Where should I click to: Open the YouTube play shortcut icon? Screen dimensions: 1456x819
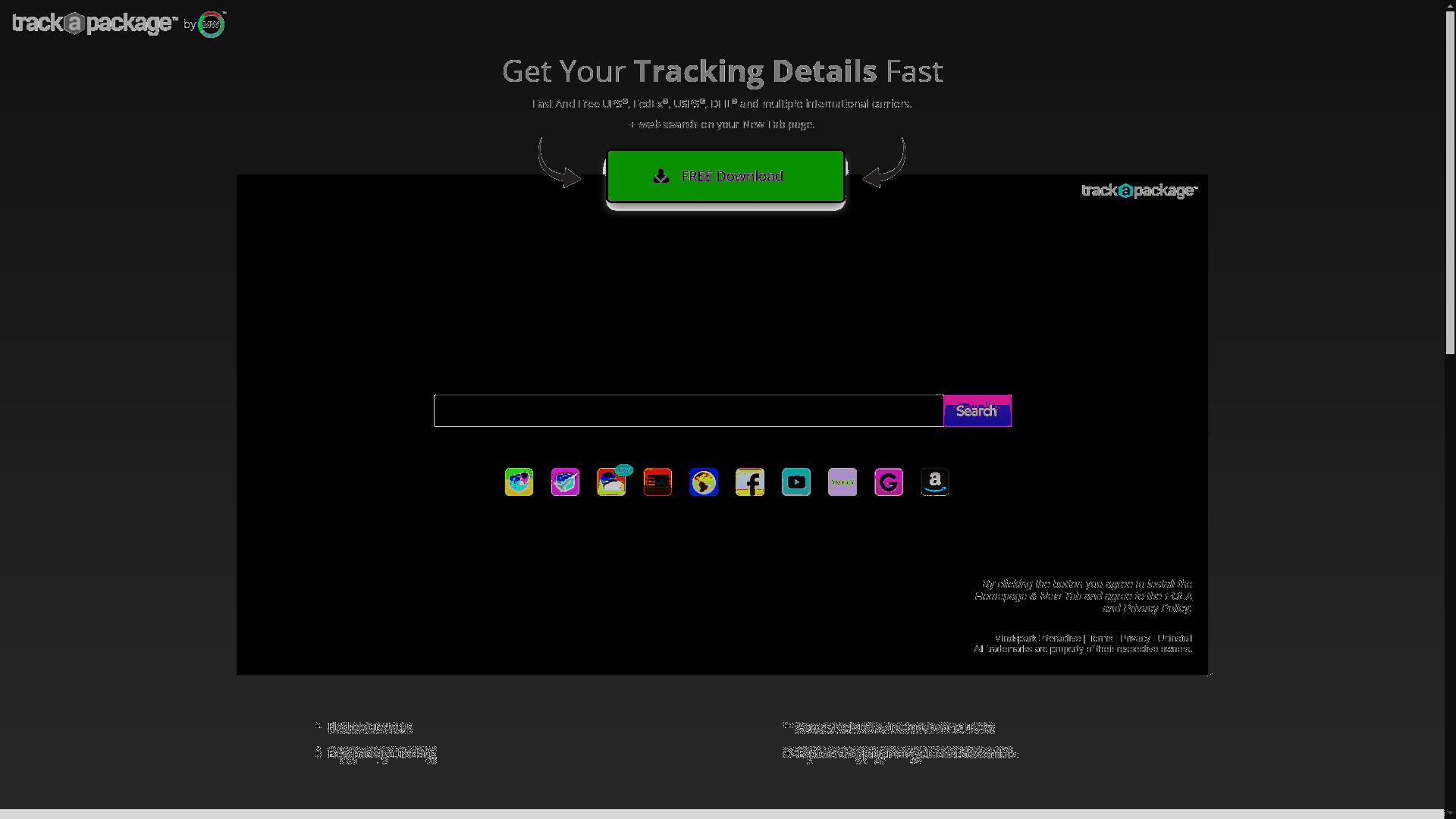797,482
